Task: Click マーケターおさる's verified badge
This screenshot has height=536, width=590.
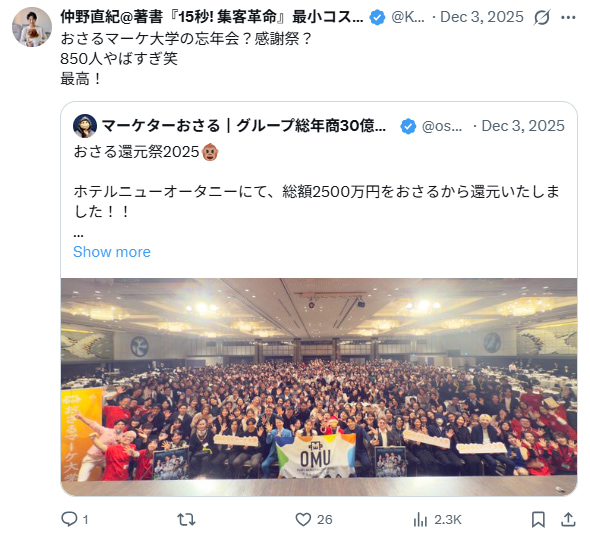Action: (408, 126)
